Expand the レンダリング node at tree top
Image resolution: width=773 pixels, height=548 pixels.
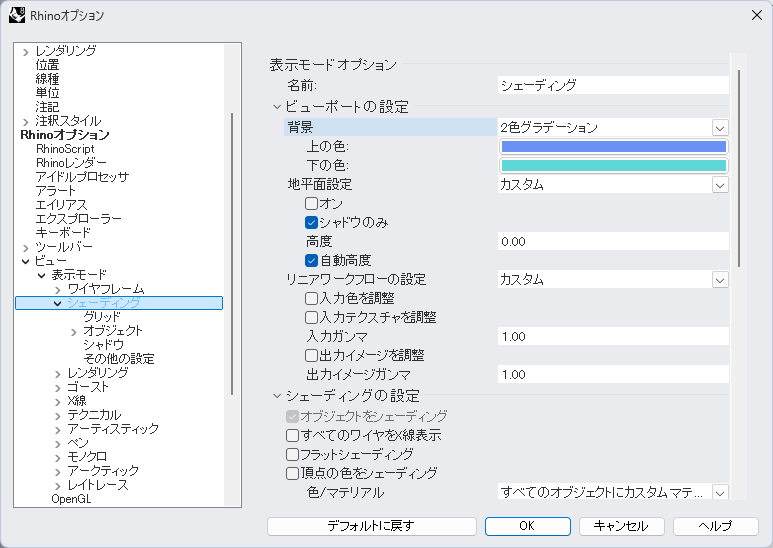coord(26,51)
